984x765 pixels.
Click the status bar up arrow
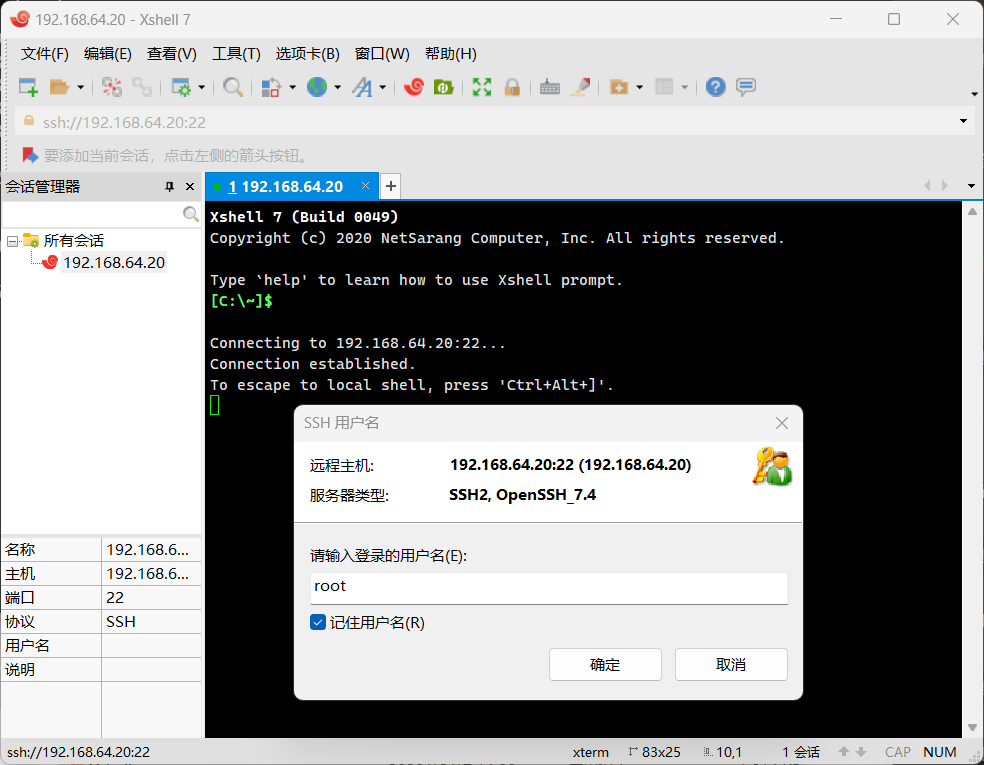point(844,752)
